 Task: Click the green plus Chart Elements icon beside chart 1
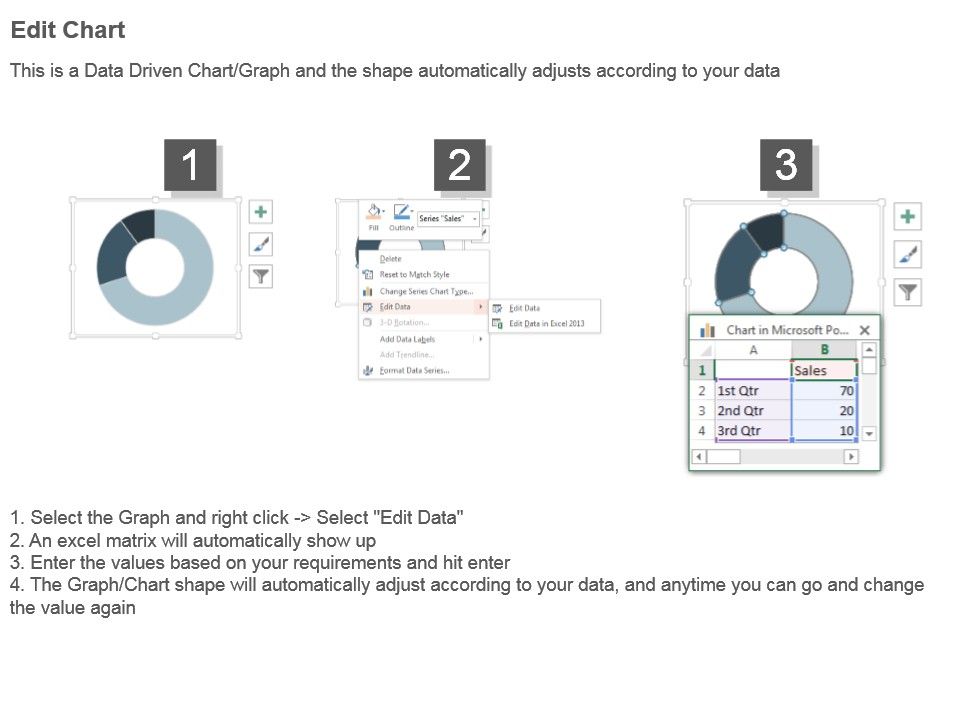tap(261, 212)
